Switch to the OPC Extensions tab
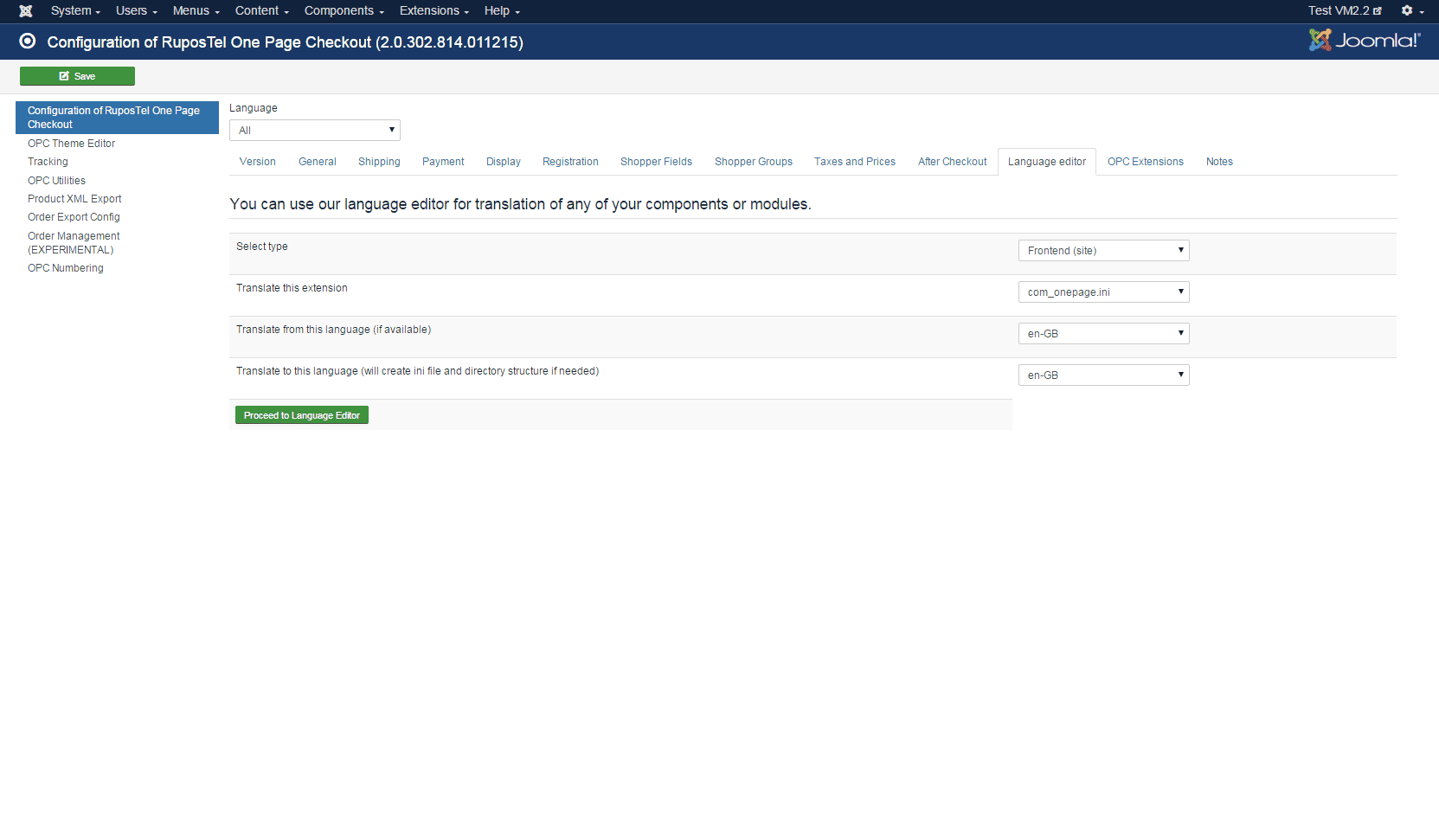The height and width of the screenshot is (840, 1439). coord(1146,162)
